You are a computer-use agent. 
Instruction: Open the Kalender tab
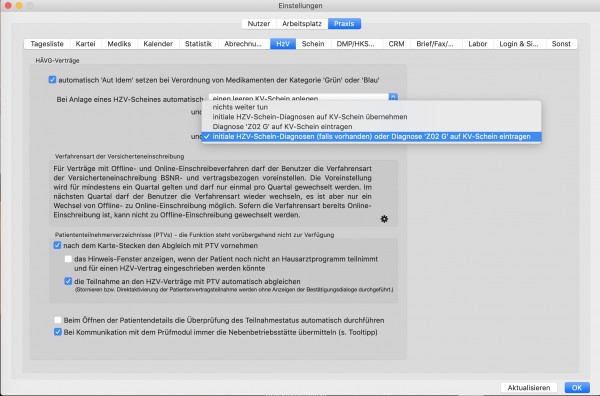coord(158,44)
